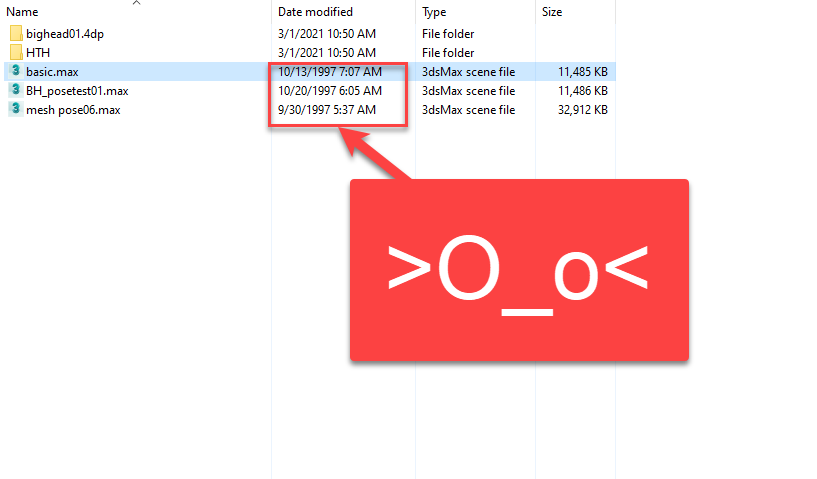Sort files by the Size column header
The width and height of the screenshot is (817, 479).
click(x=552, y=12)
